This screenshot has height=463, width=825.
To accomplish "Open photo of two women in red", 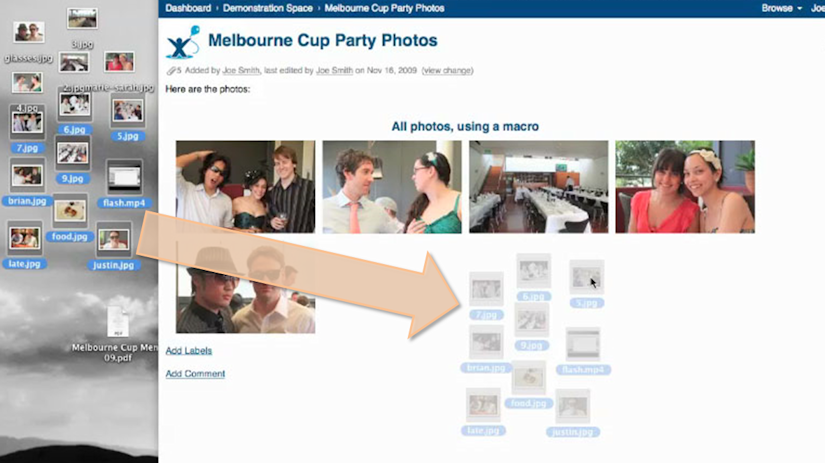I will click(x=685, y=187).
